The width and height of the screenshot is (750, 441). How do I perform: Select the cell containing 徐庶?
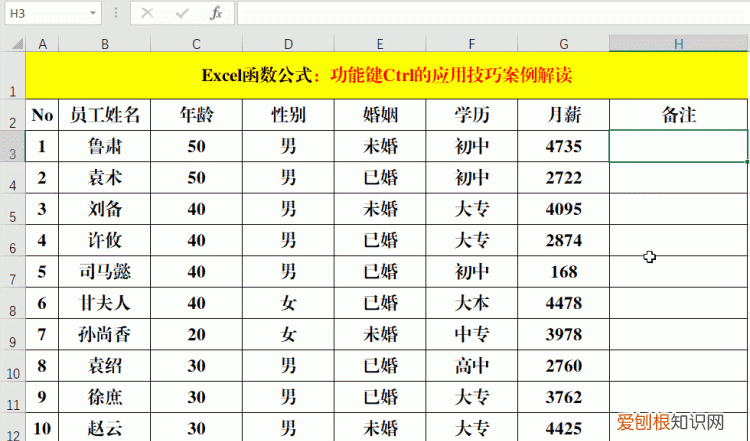click(x=105, y=397)
